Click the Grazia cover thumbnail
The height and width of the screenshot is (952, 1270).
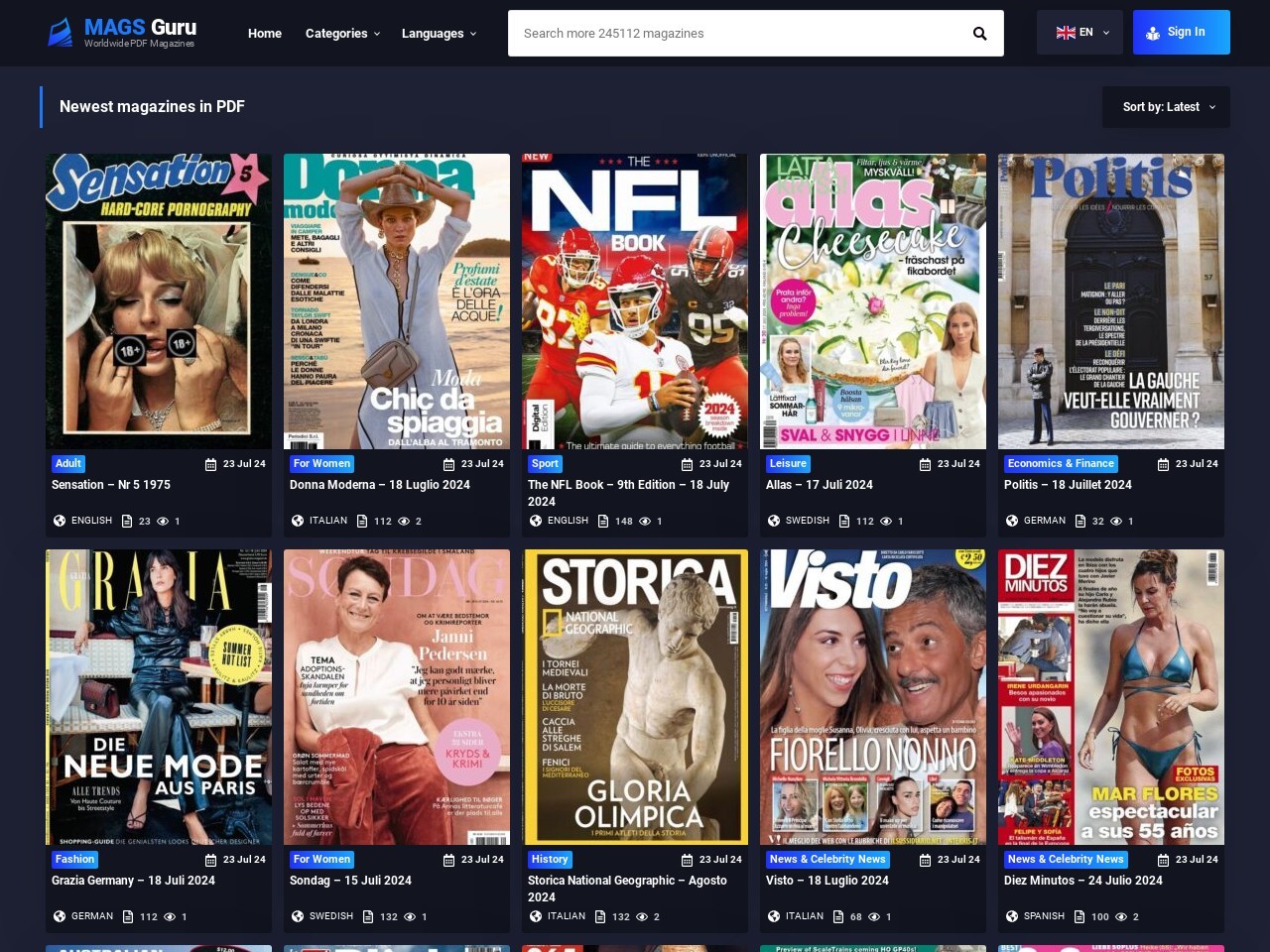tap(159, 697)
